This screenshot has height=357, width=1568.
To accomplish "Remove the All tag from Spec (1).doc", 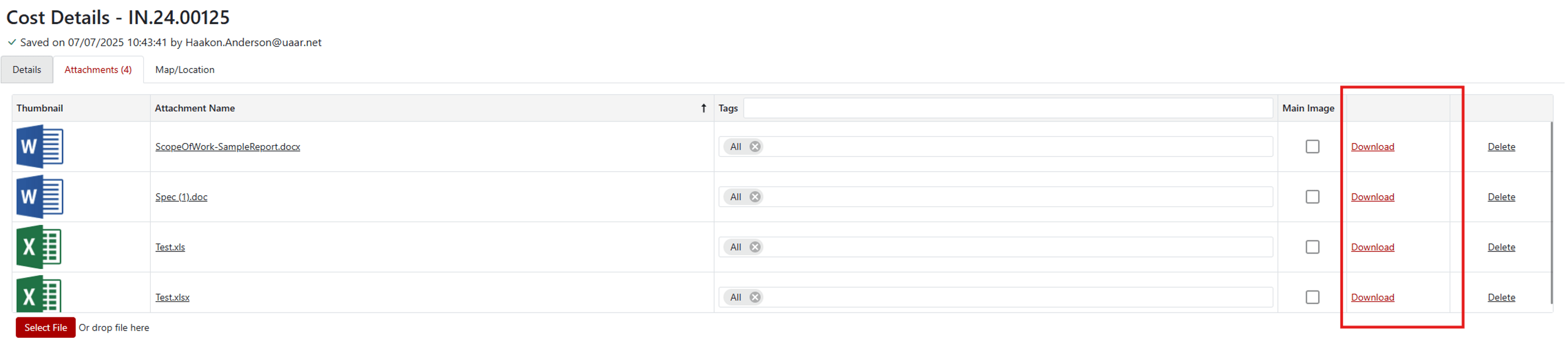I will tap(755, 197).
